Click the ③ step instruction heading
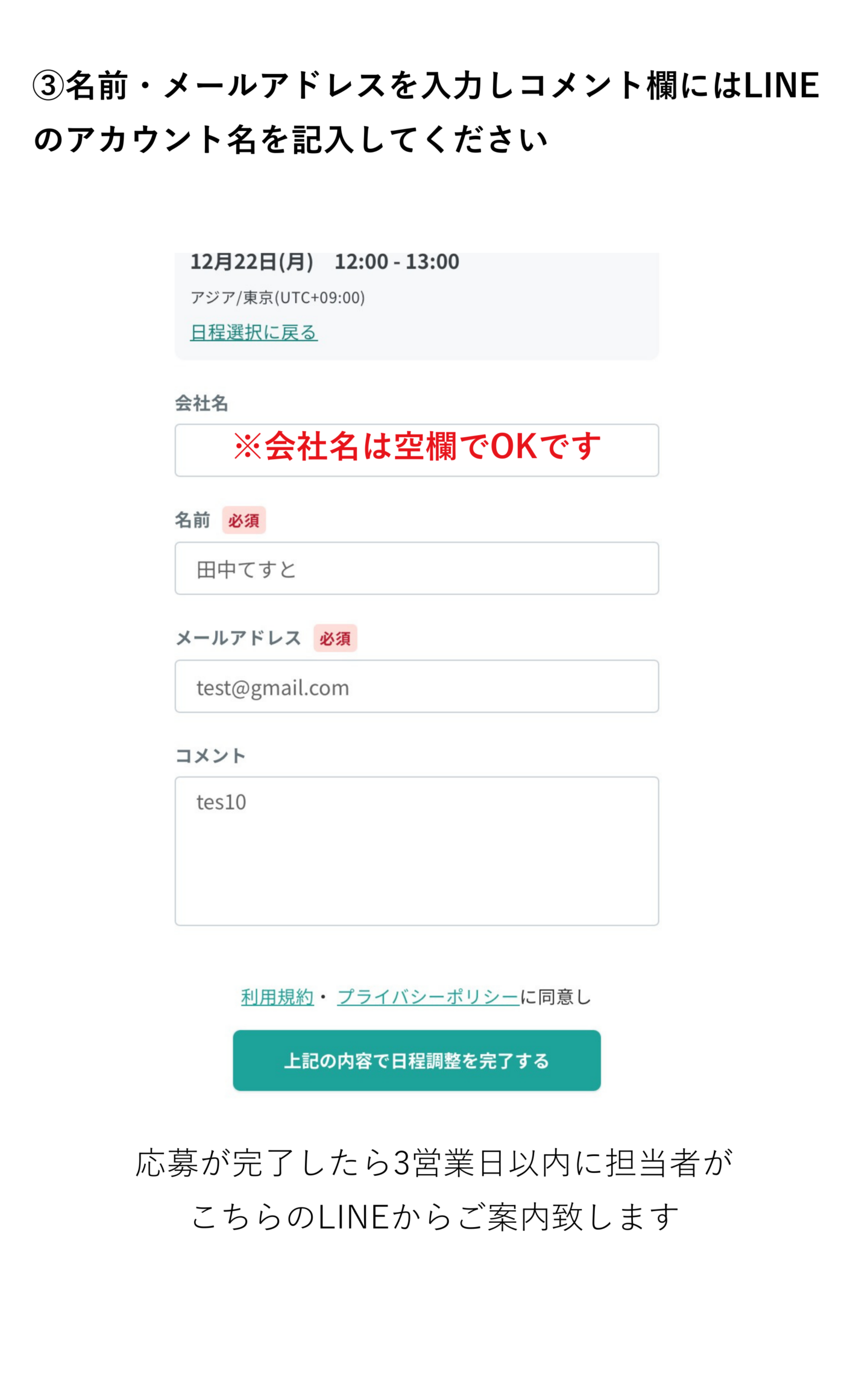 coord(426,112)
